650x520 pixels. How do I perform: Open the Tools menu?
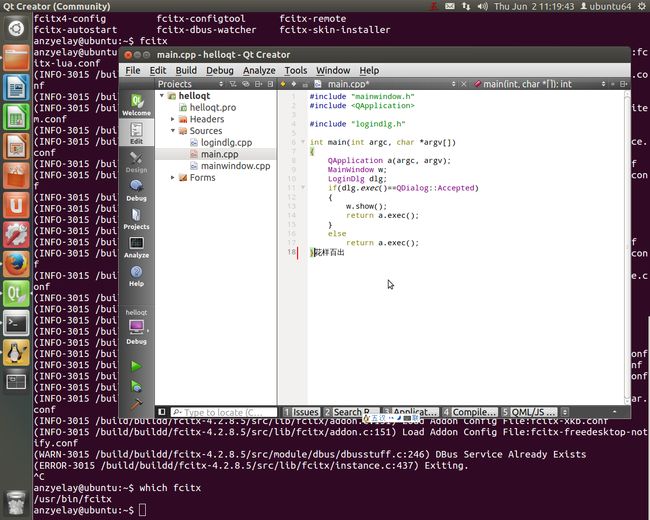tap(295, 71)
